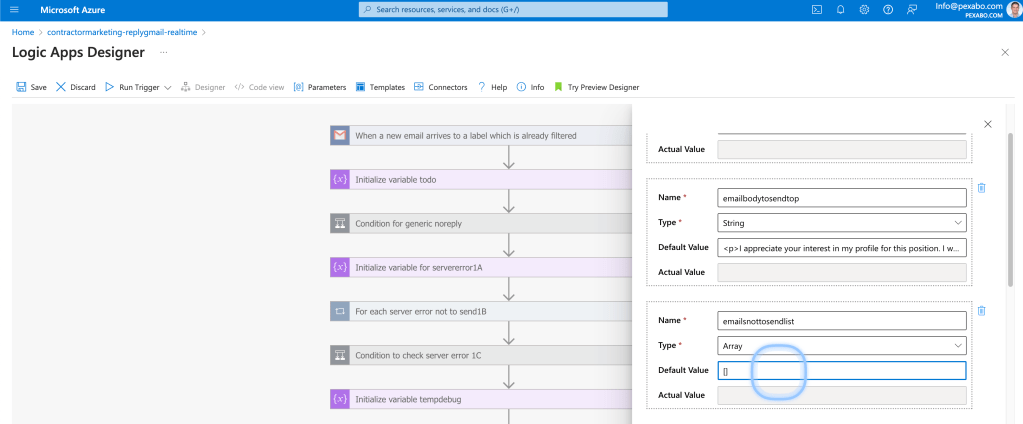Click the parameters panel vertical scrollbar
The height and width of the screenshot is (424, 1023).
coord(1011,209)
